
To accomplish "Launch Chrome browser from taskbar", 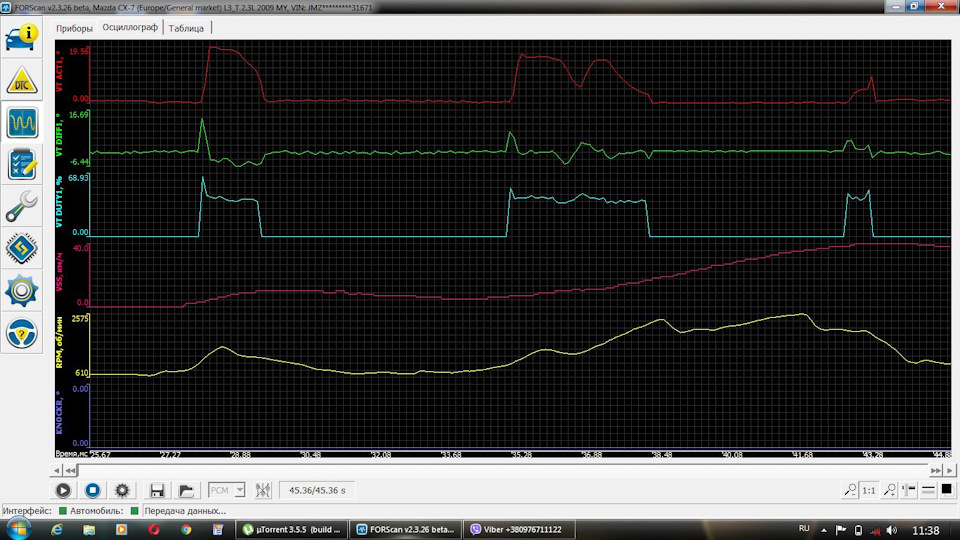I will click(x=186, y=530).
